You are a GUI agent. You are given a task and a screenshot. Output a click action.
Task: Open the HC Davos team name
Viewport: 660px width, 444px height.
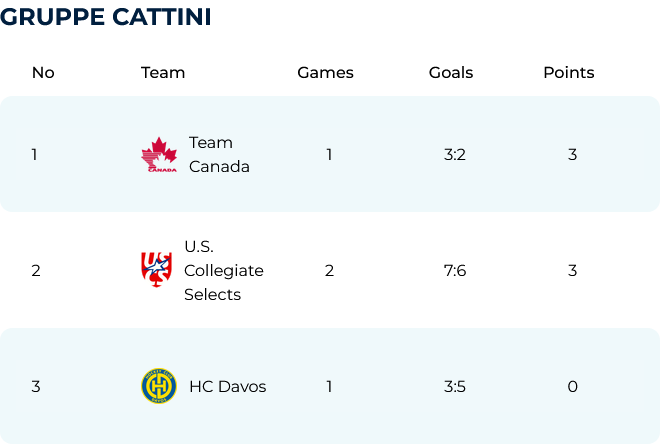tap(228, 386)
